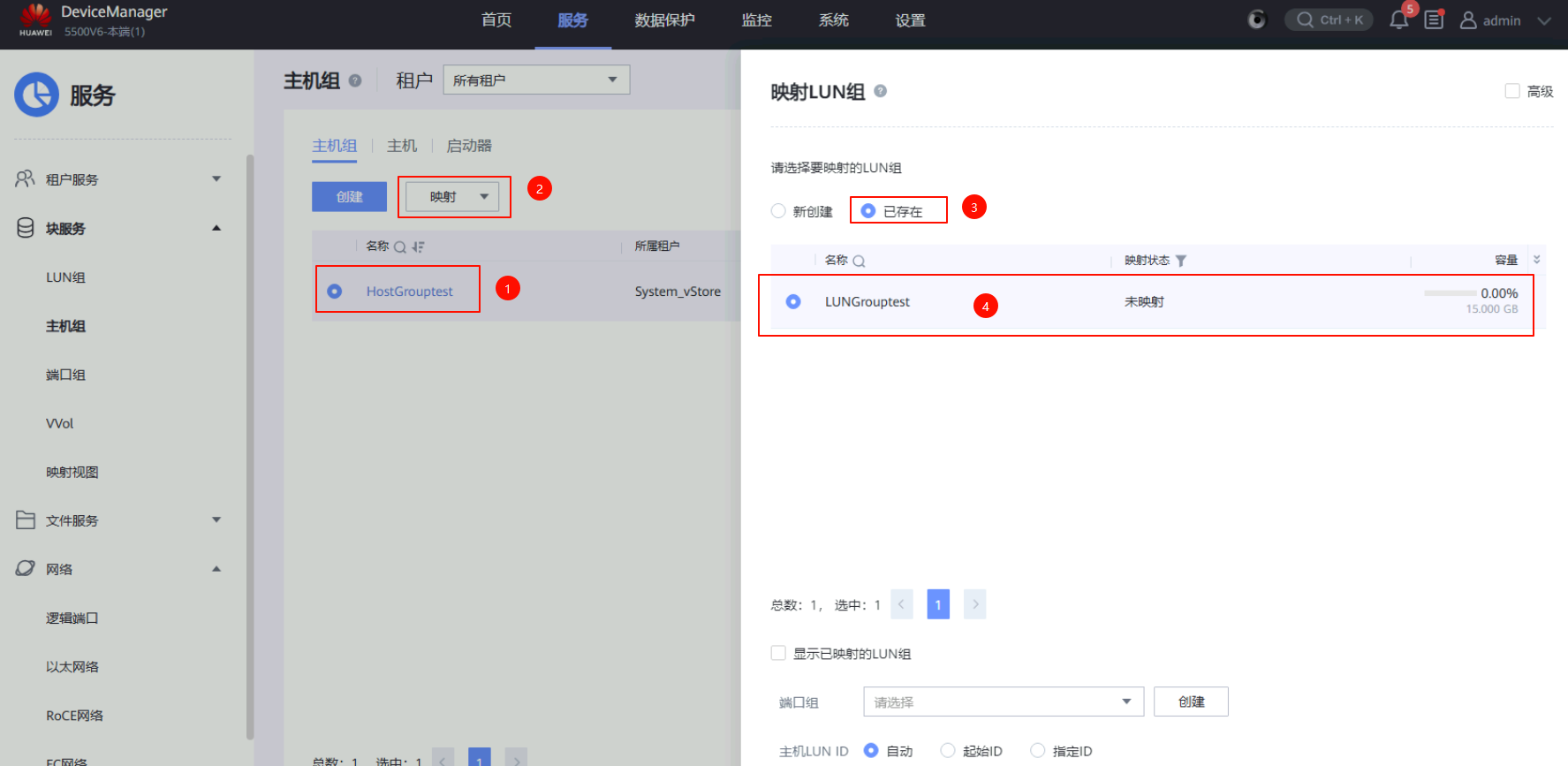
Task: Click the filter icon beside 映射状态
Action: [1181, 261]
